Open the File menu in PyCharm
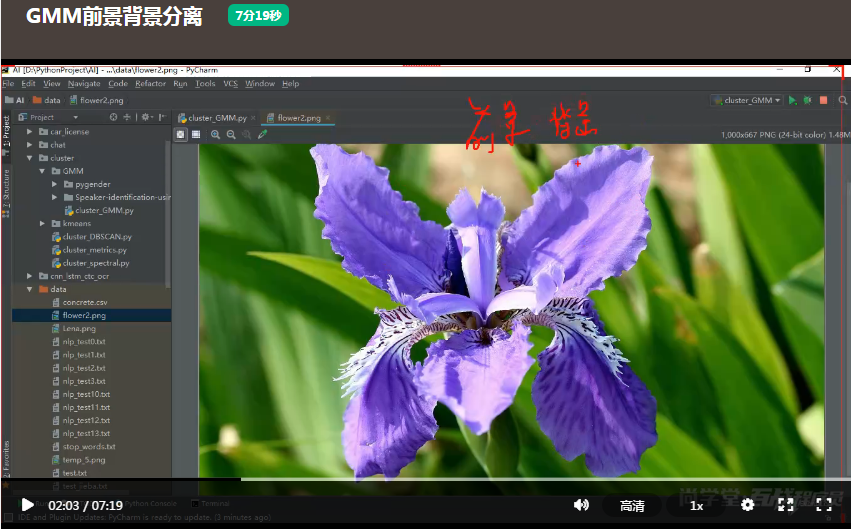Image resolution: width=851 pixels, height=529 pixels. coord(8,84)
